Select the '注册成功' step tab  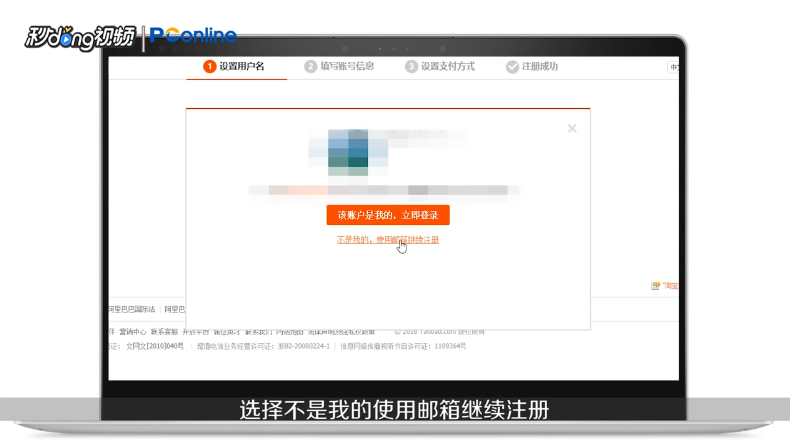532,67
